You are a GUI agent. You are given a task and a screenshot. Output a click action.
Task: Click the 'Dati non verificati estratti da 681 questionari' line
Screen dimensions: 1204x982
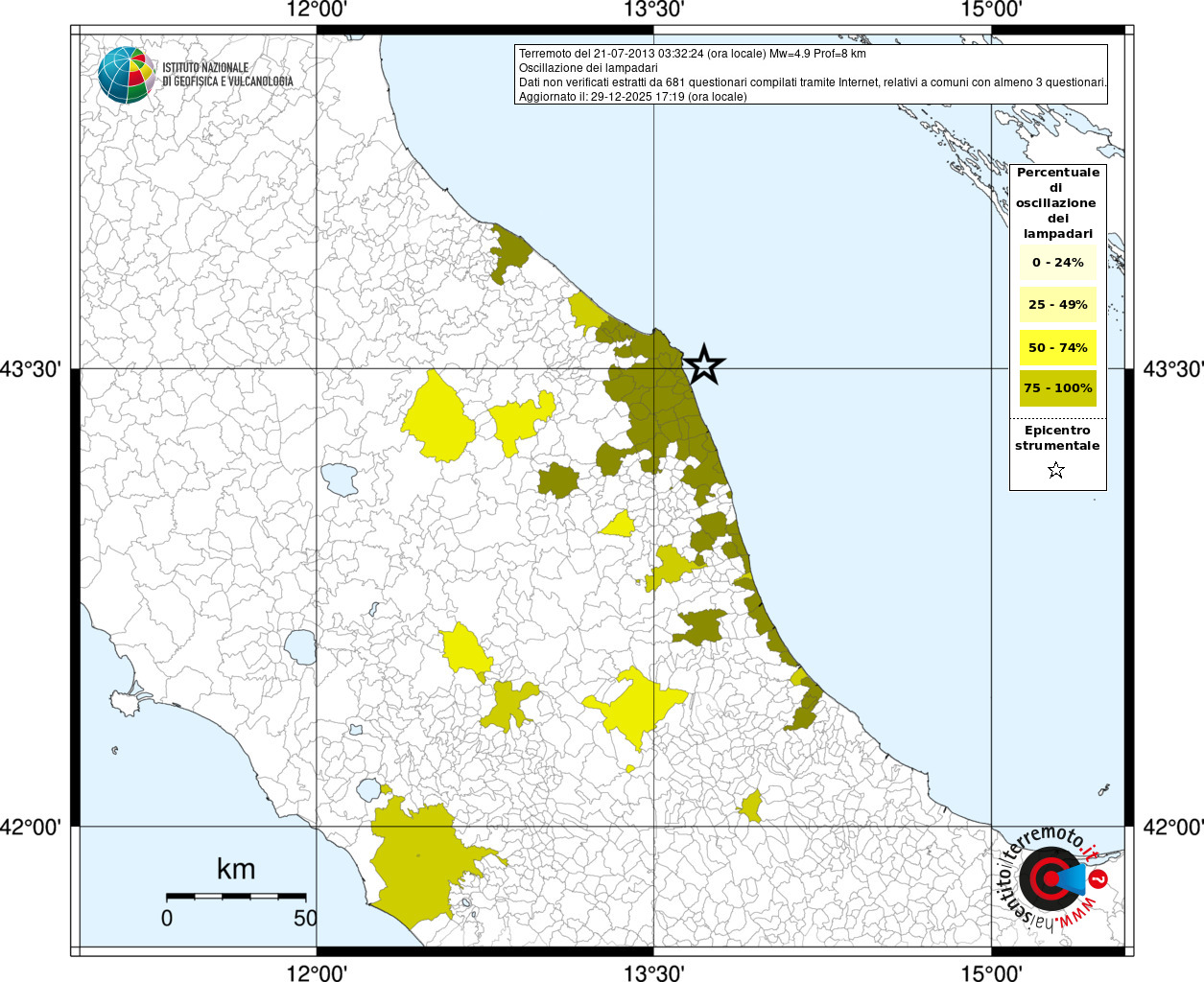(x=813, y=82)
